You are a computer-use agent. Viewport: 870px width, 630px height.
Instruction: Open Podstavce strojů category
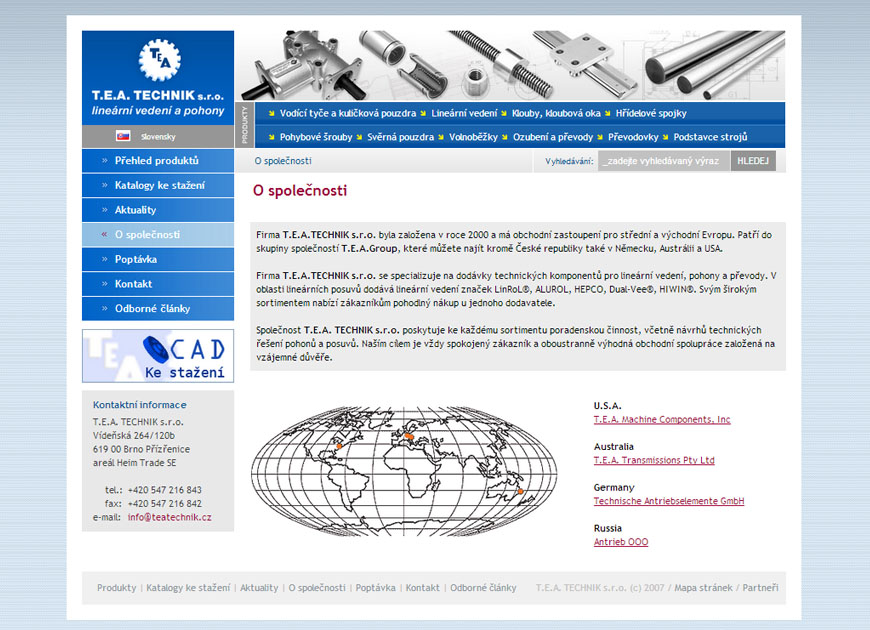click(710, 137)
